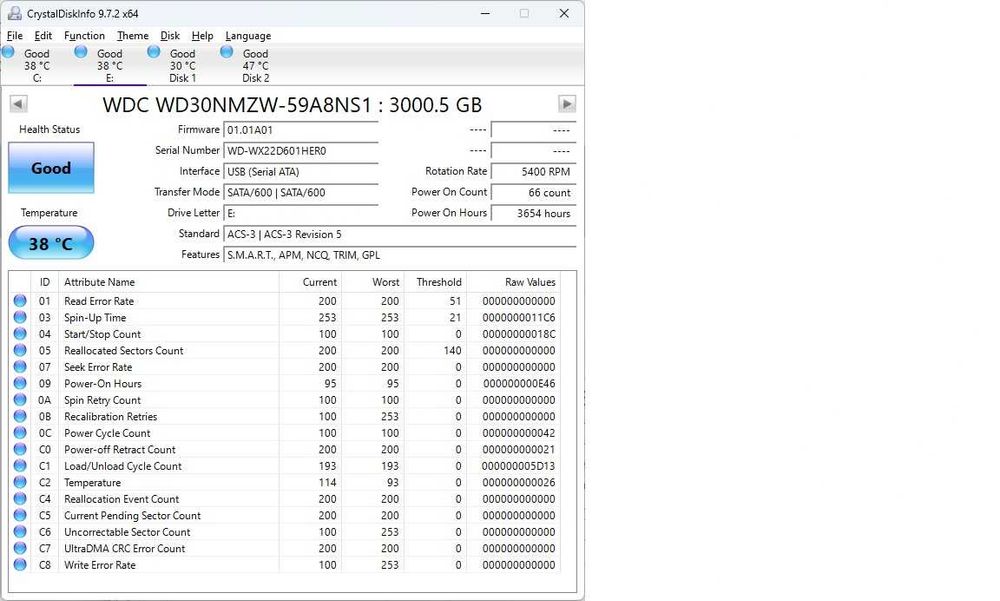The image size is (1000, 601).
Task: Select the C: drive status orb
Action: click(8, 52)
